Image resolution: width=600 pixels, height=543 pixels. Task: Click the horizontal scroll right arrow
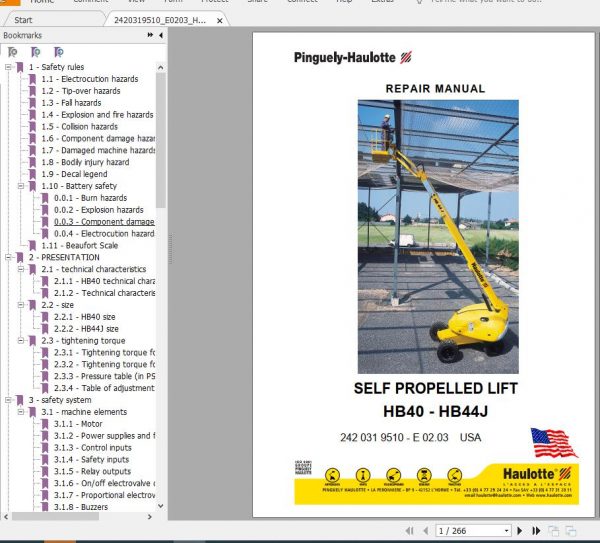(x=150, y=517)
